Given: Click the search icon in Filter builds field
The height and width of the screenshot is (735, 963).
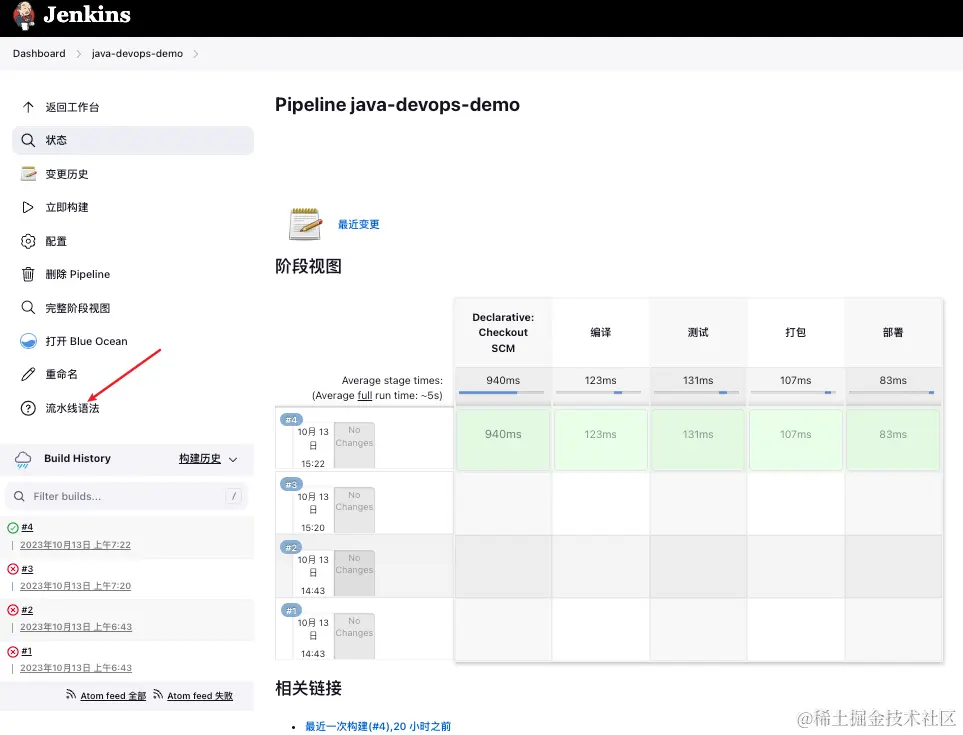Looking at the screenshot, I should [19, 496].
